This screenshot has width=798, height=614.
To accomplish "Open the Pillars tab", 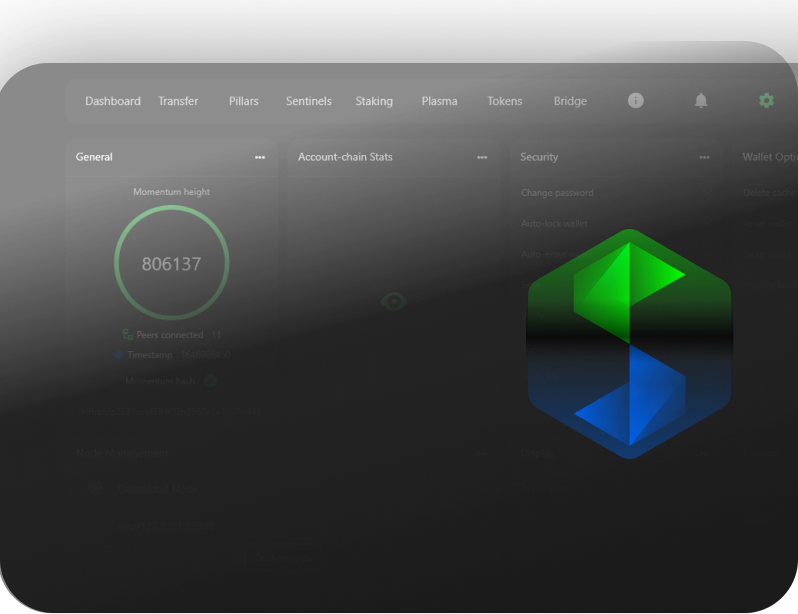I will (243, 101).
